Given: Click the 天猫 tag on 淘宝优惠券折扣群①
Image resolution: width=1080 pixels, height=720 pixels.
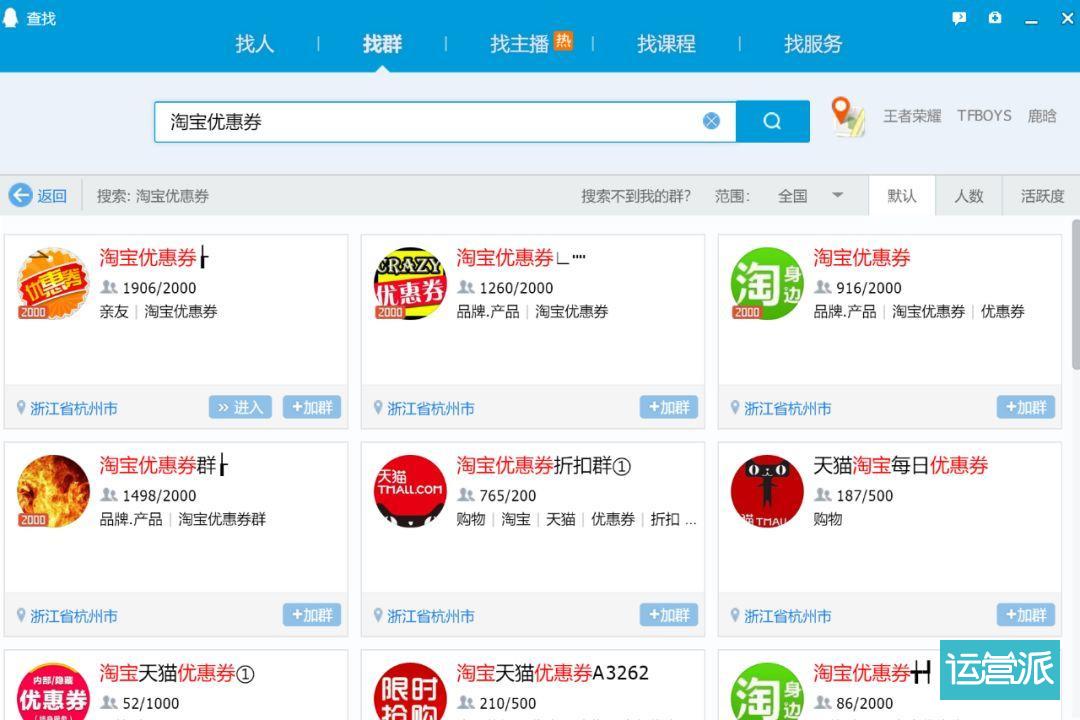Looking at the screenshot, I should [x=561, y=520].
